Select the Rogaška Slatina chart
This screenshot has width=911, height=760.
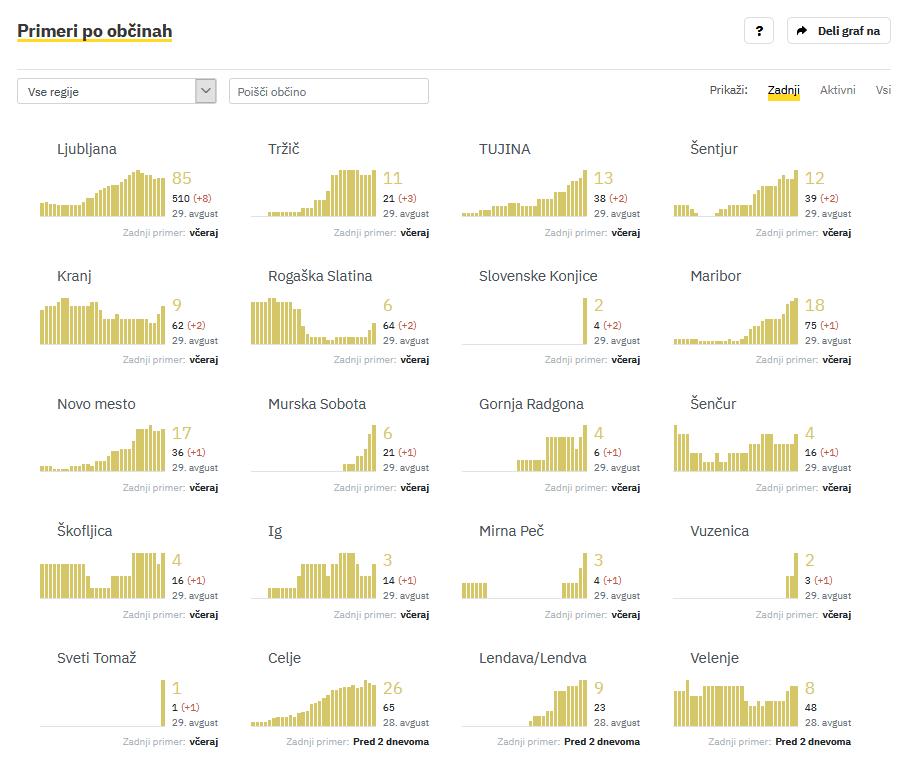click(314, 322)
